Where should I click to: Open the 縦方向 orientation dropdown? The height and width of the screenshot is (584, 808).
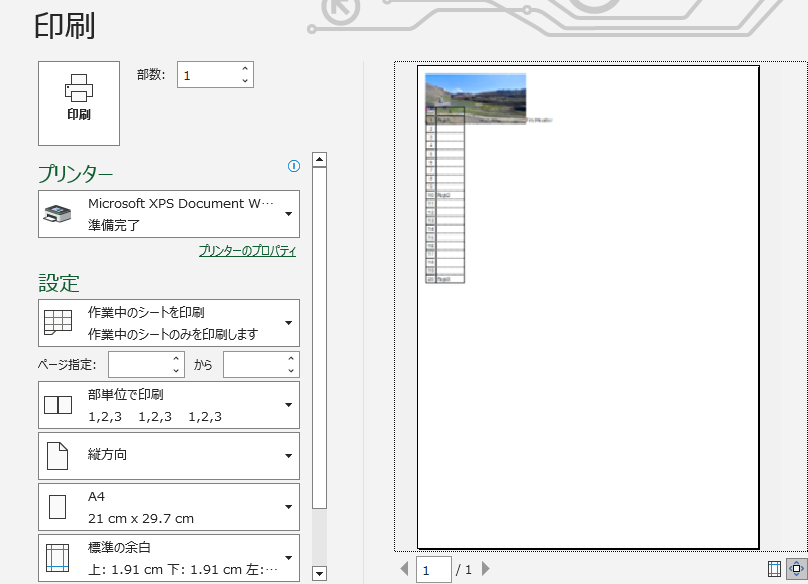pos(169,456)
